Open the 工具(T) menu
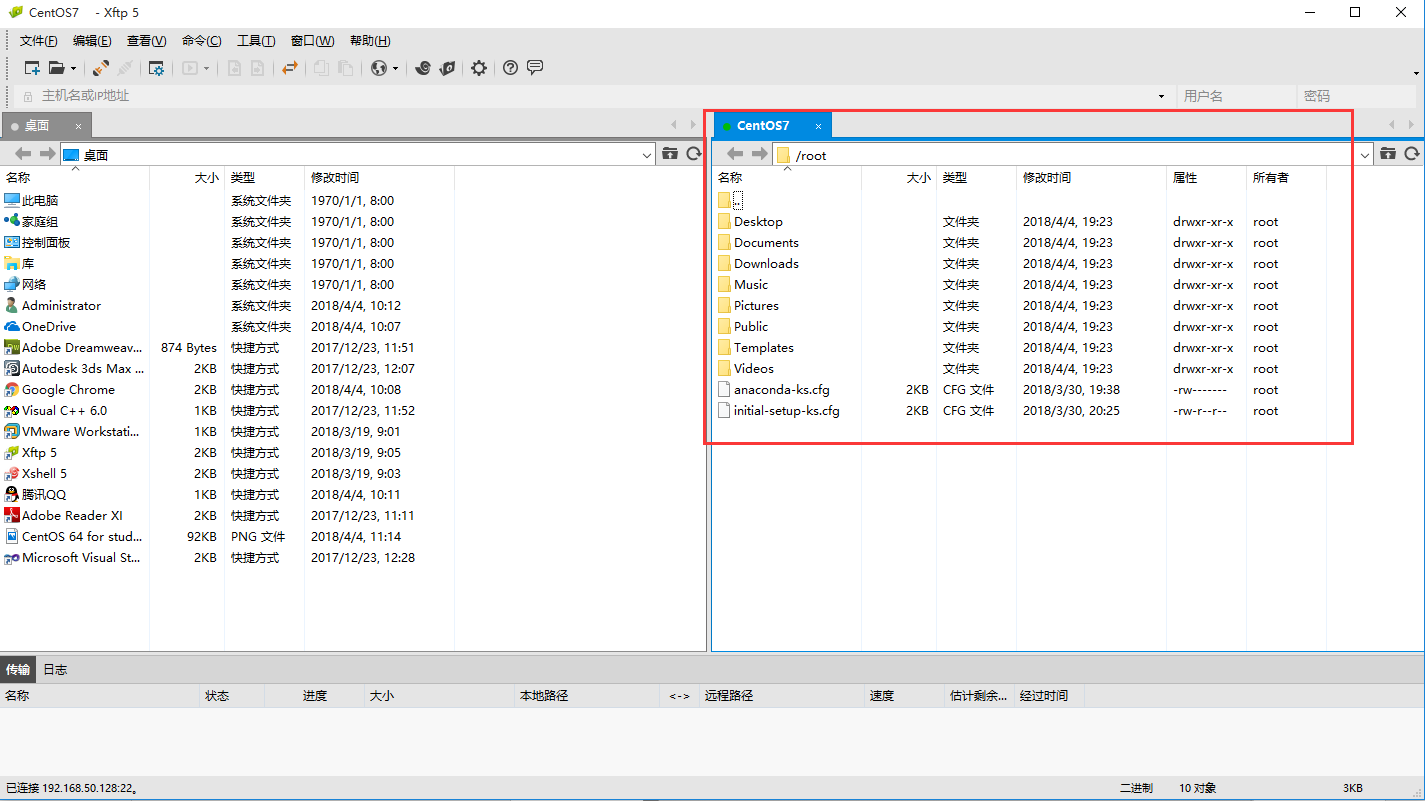Screen dimensions: 1425x801 click(255, 41)
